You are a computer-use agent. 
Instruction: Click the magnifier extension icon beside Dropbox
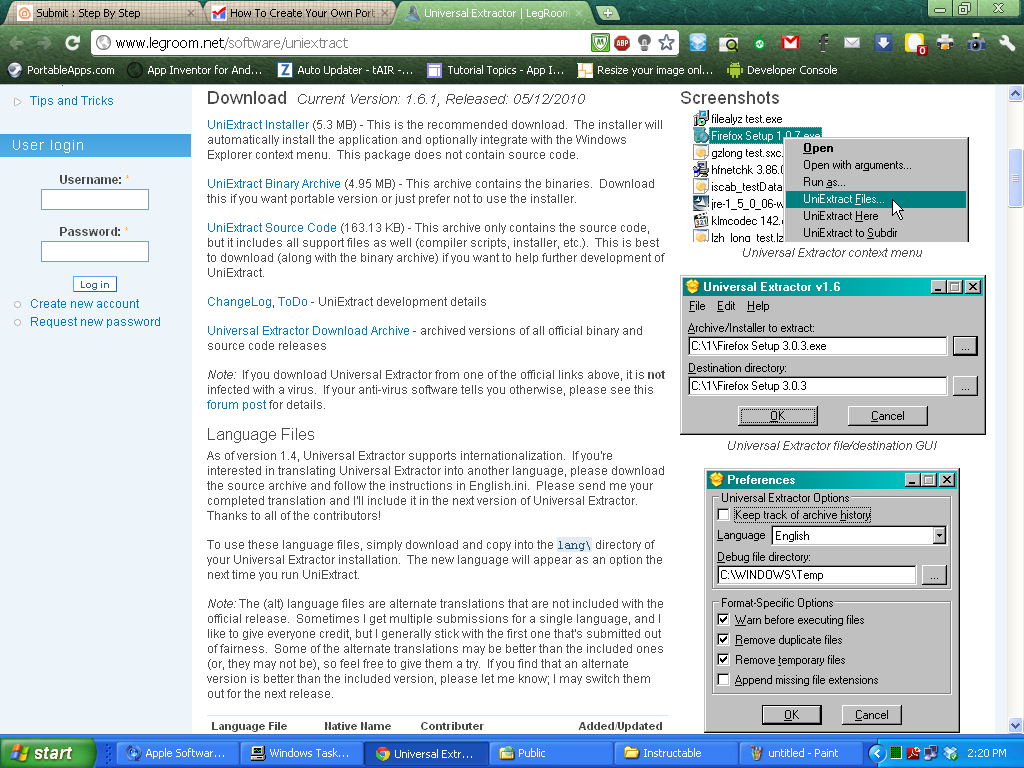point(728,43)
